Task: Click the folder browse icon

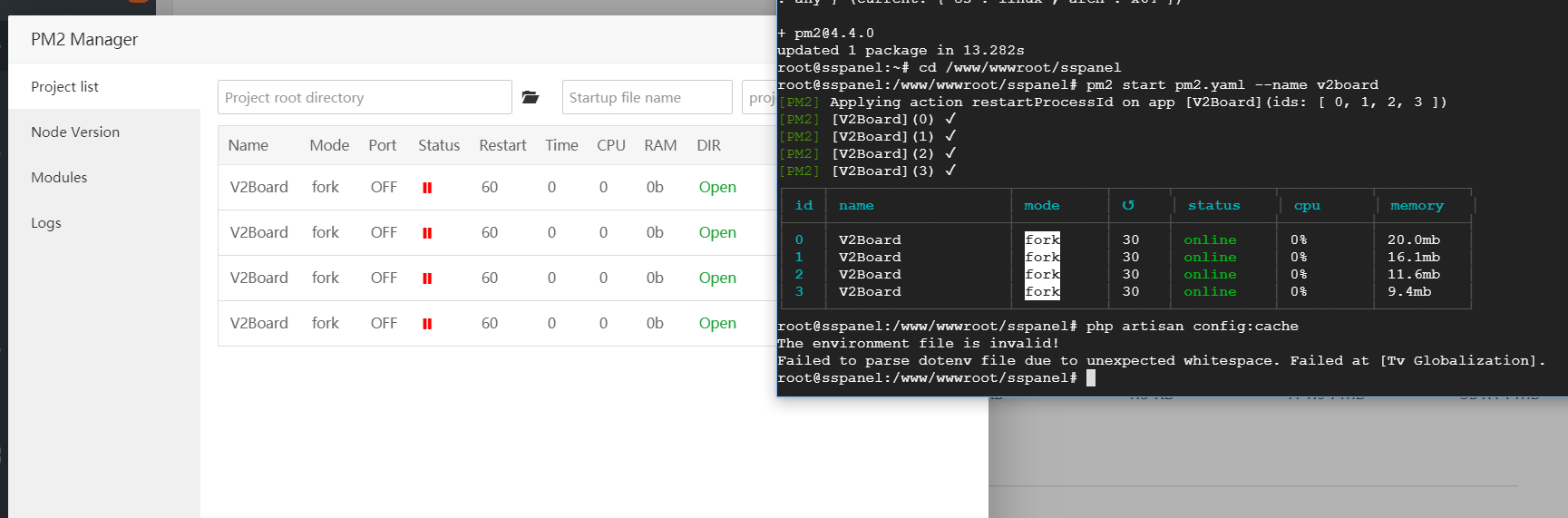Action: pyautogui.click(x=531, y=97)
